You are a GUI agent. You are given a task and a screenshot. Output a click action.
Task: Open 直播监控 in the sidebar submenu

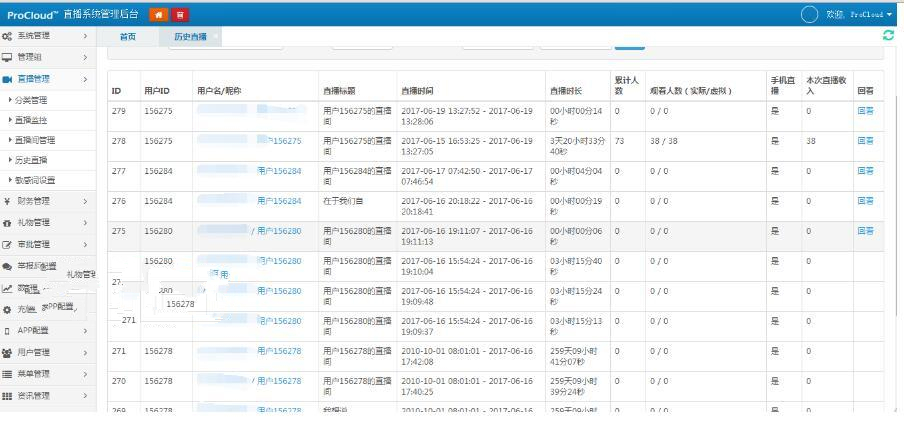click(x=32, y=120)
